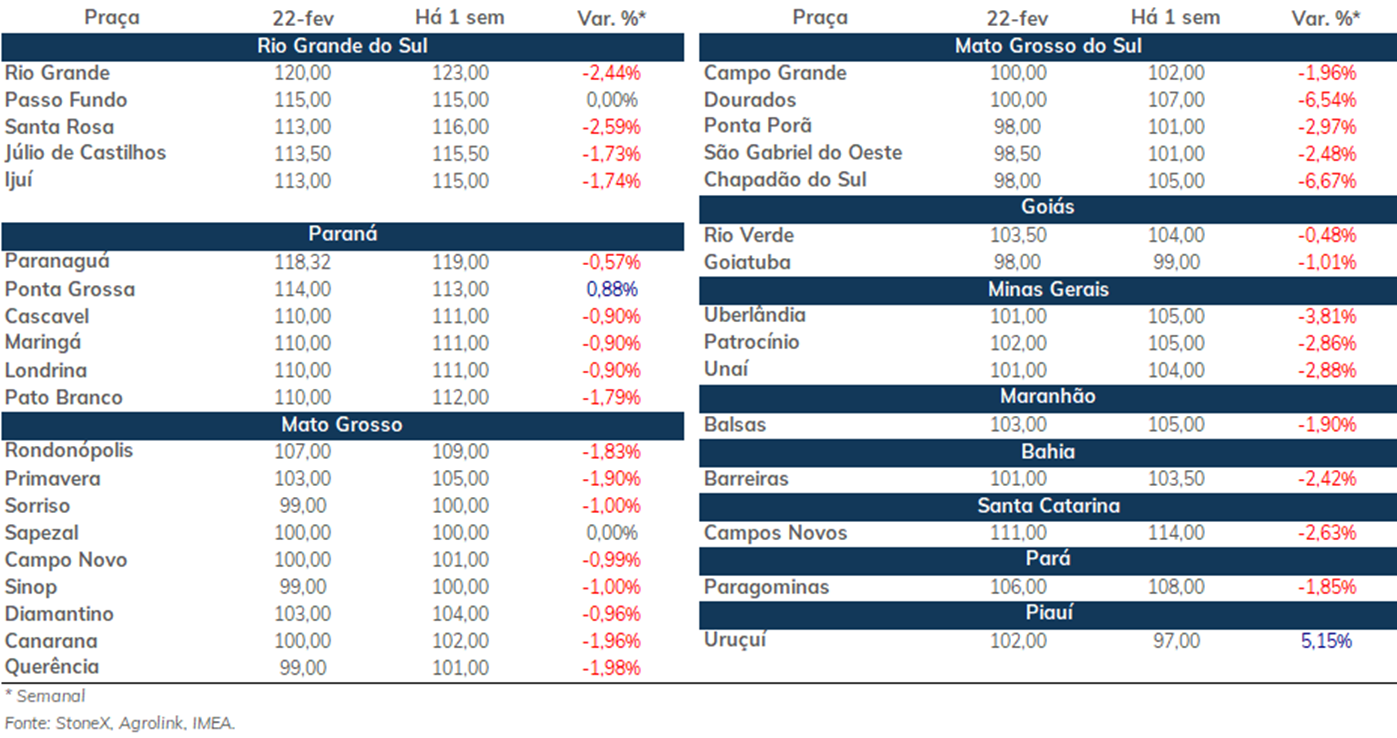
Task: Select the Mato Grosso do Sul header
Action: 1047,47
